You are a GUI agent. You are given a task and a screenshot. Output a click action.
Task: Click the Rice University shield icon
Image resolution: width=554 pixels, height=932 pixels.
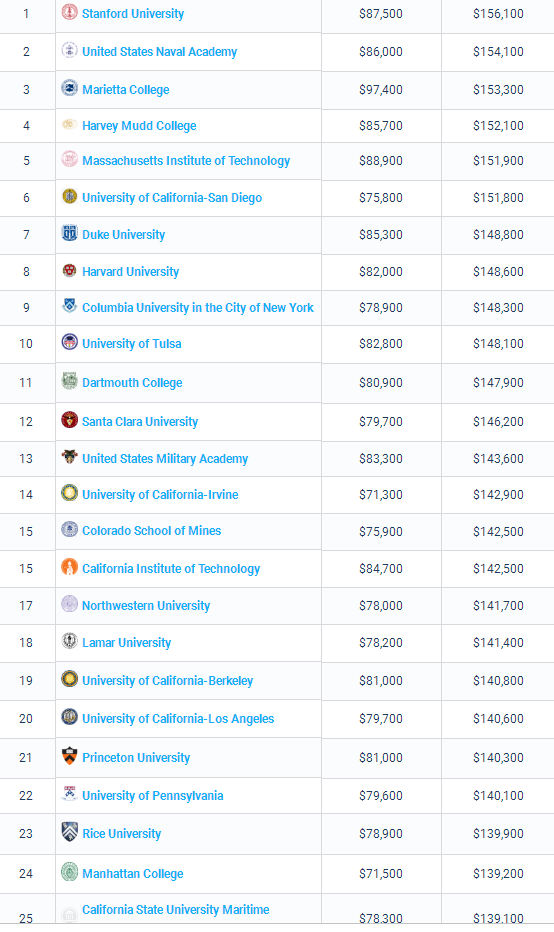pos(70,832)
